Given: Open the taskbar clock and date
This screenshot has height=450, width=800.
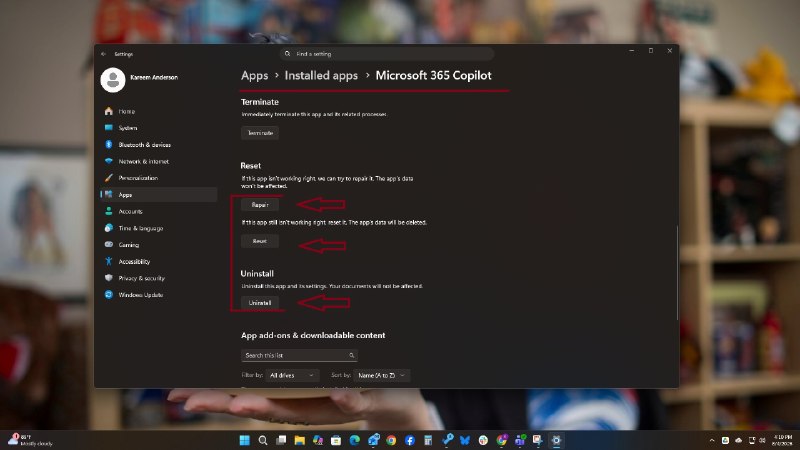Looking at the screenshot, I should 782,440.
